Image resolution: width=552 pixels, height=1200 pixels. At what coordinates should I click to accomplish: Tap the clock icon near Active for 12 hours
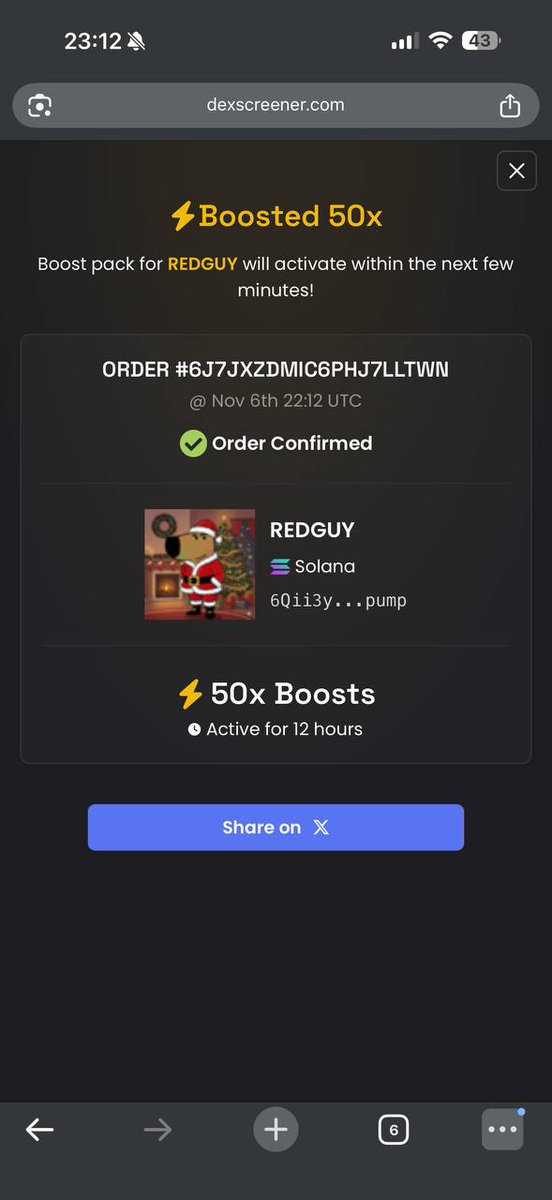pos(194,730)
